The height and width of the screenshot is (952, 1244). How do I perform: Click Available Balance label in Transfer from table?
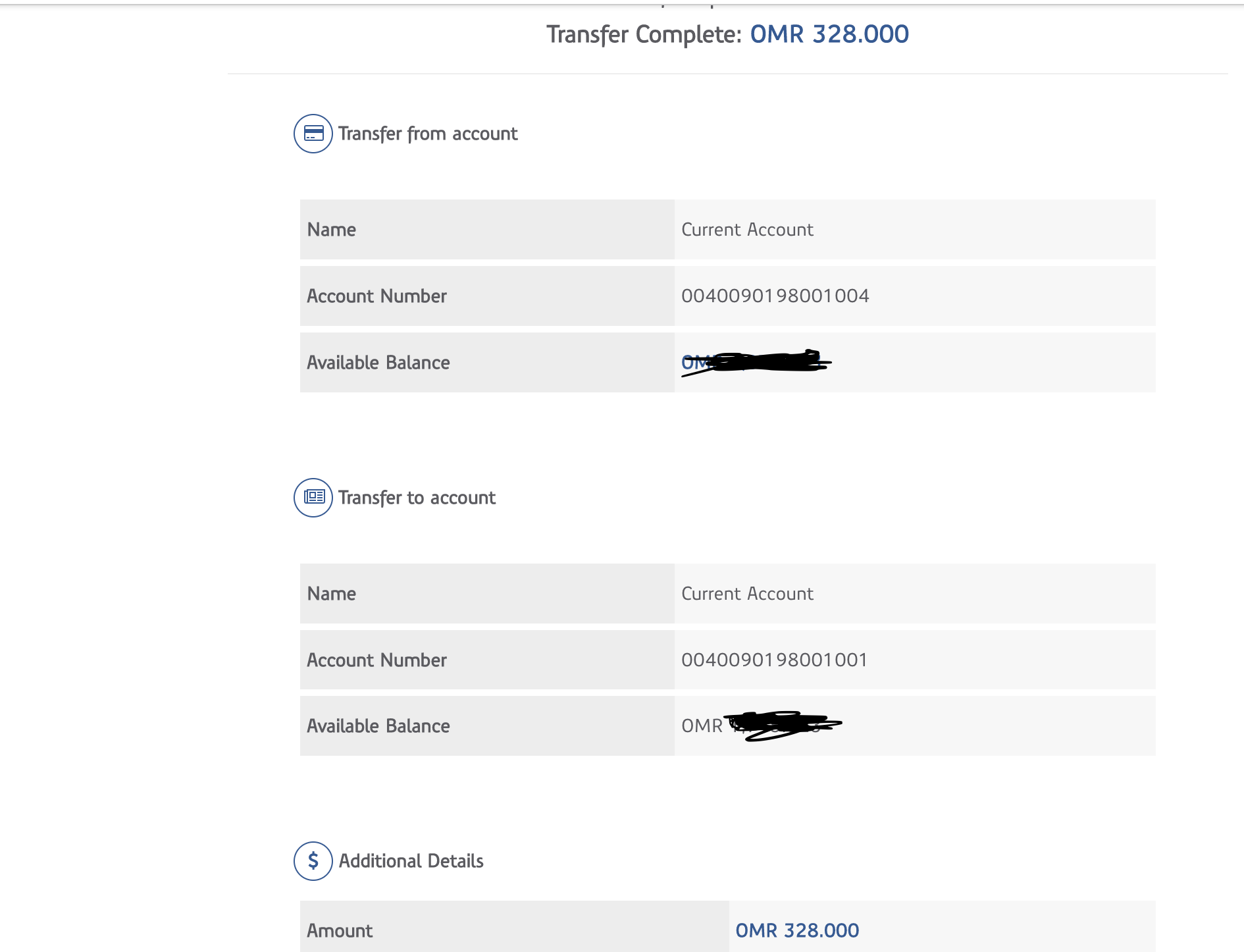click(x=378, y=362)
